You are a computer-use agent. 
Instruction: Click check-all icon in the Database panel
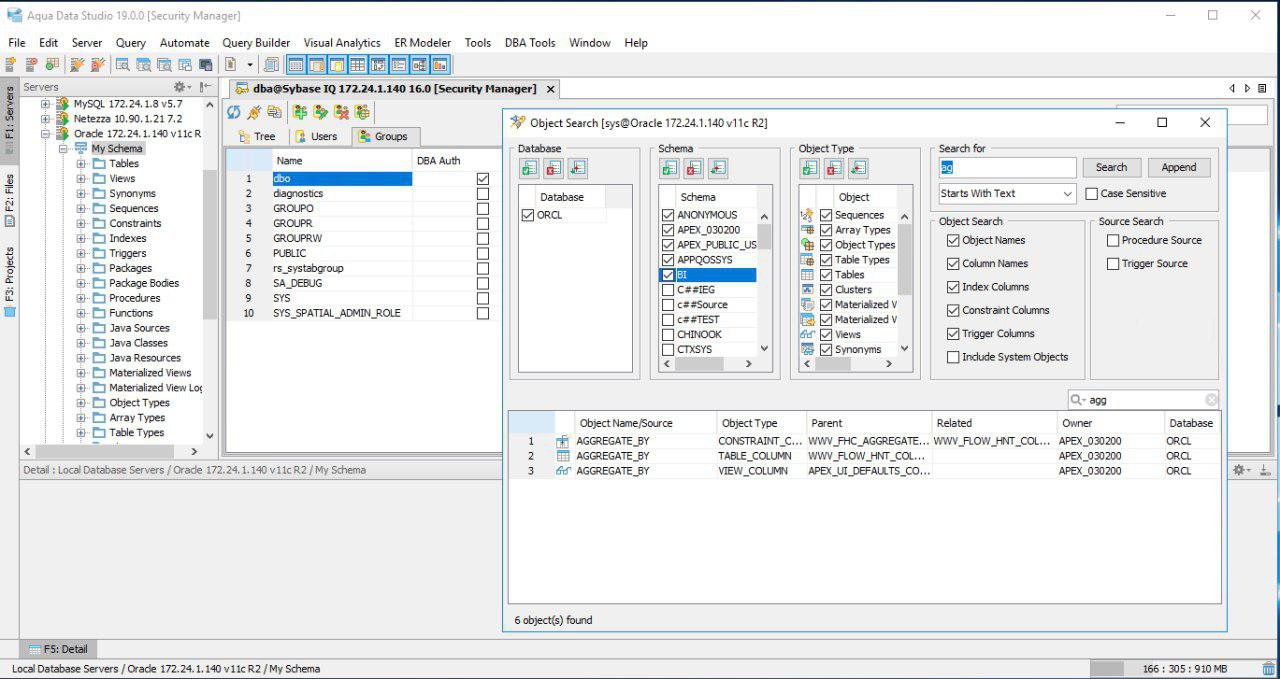pos(530,168)
